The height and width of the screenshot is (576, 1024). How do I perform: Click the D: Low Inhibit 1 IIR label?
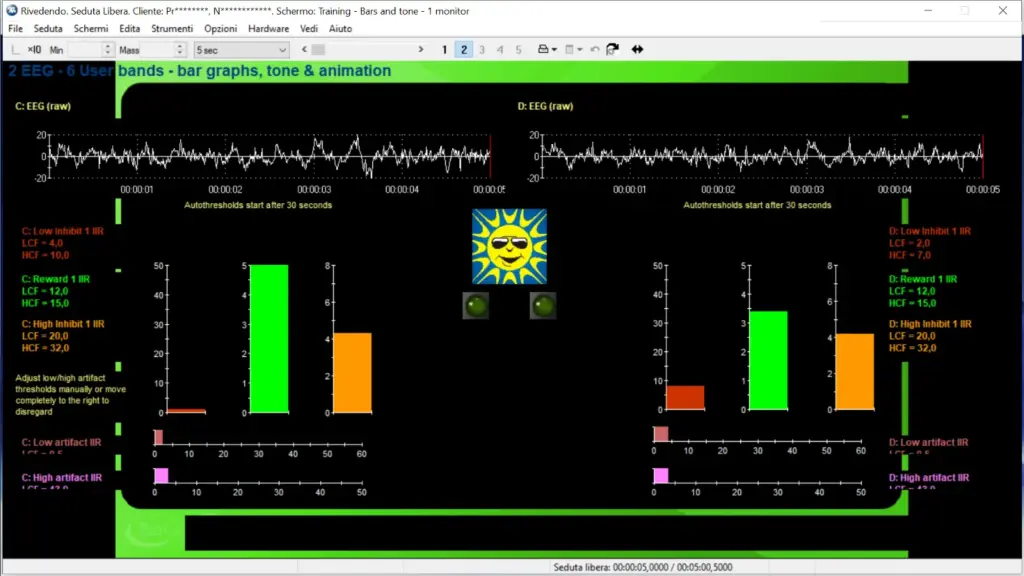(x=929, y=231)
